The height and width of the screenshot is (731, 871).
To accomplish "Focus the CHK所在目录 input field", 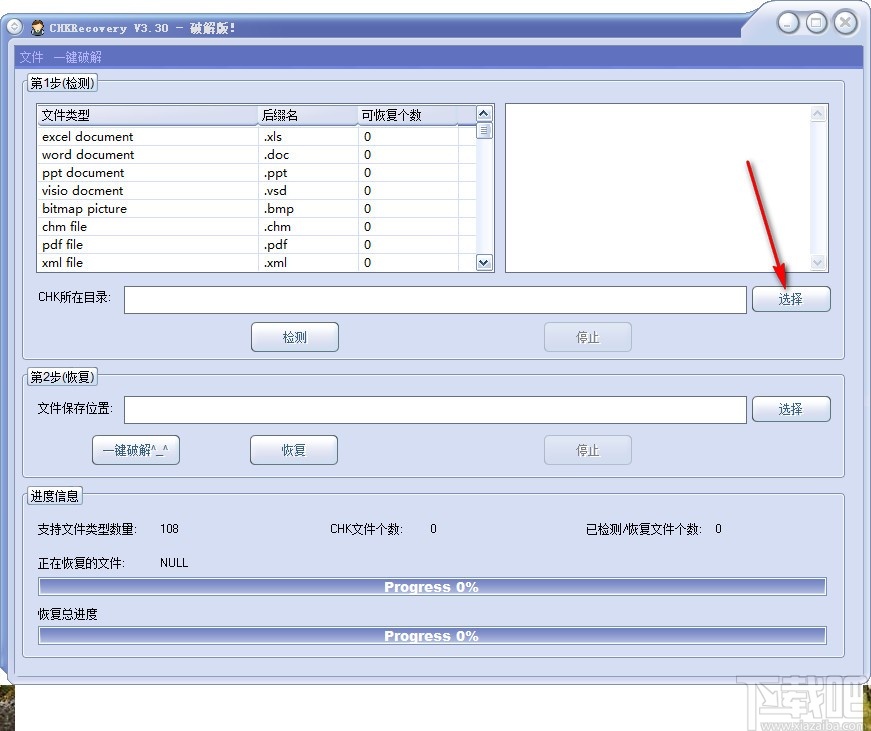I will click(435, 300).
